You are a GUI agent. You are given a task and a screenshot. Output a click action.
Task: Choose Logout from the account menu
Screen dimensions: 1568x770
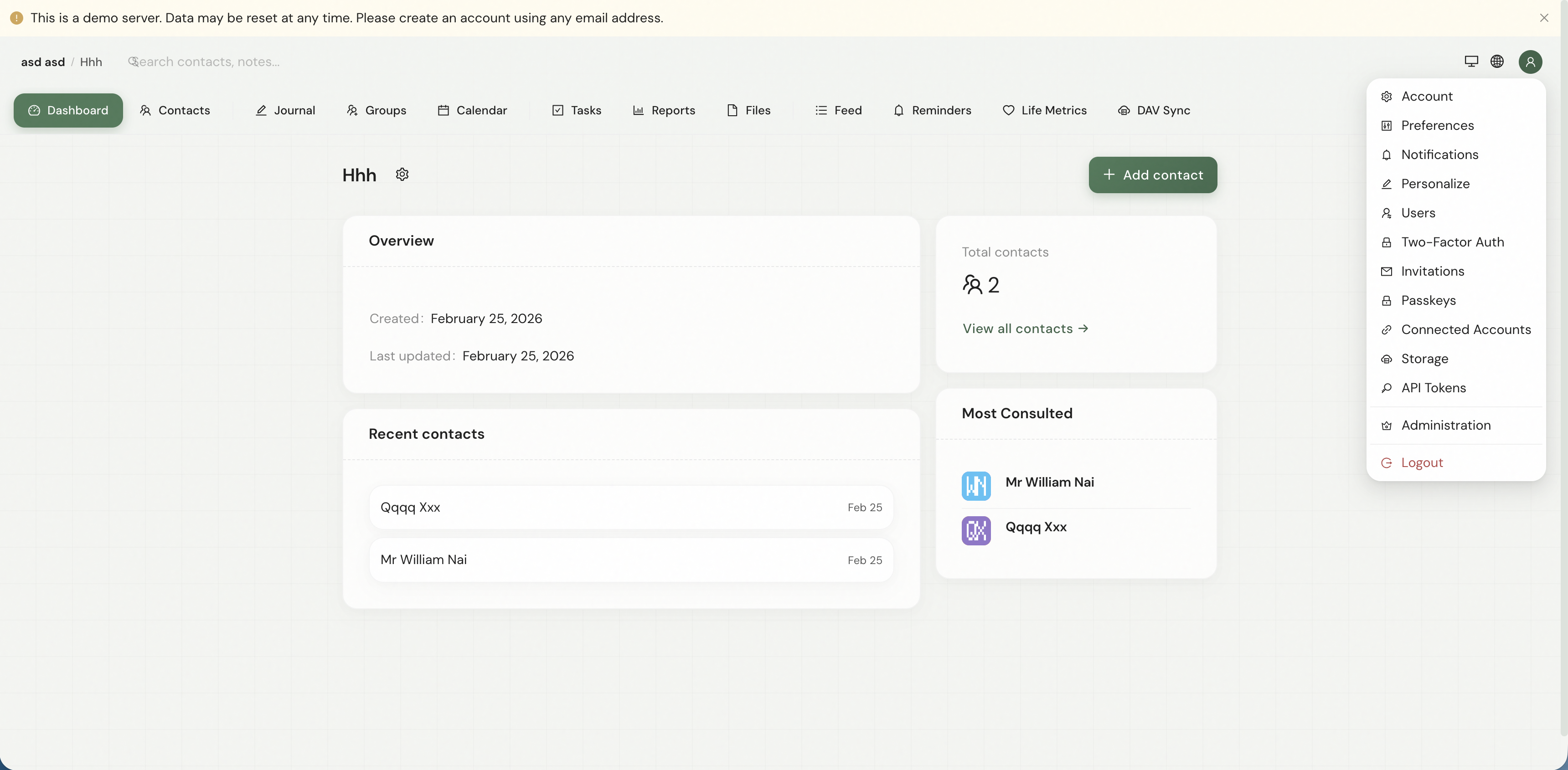pyautogui.click(x=1423, y=462)
